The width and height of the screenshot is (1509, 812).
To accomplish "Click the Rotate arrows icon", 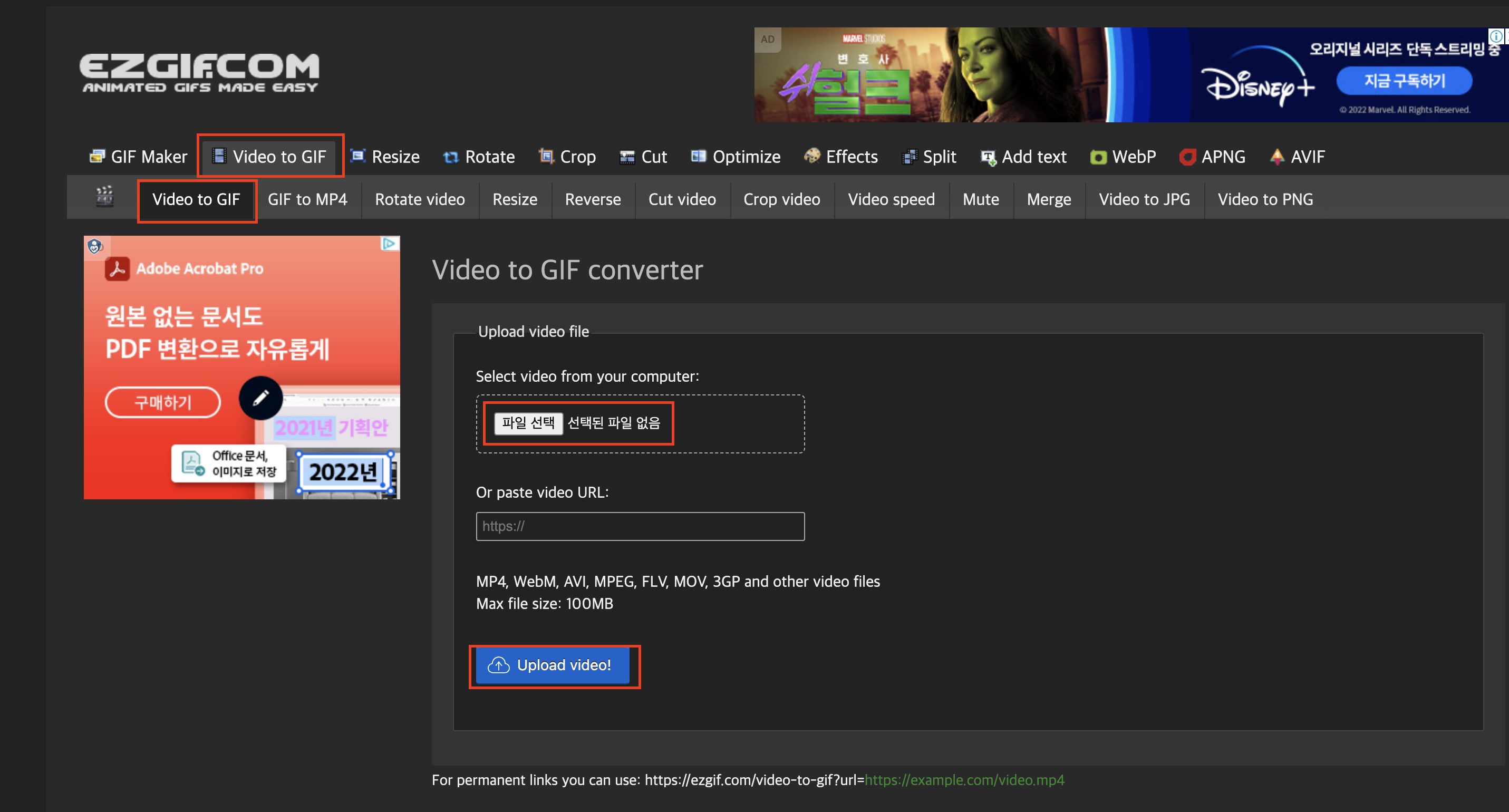I will pyautogui.click(x=450, y=157).
